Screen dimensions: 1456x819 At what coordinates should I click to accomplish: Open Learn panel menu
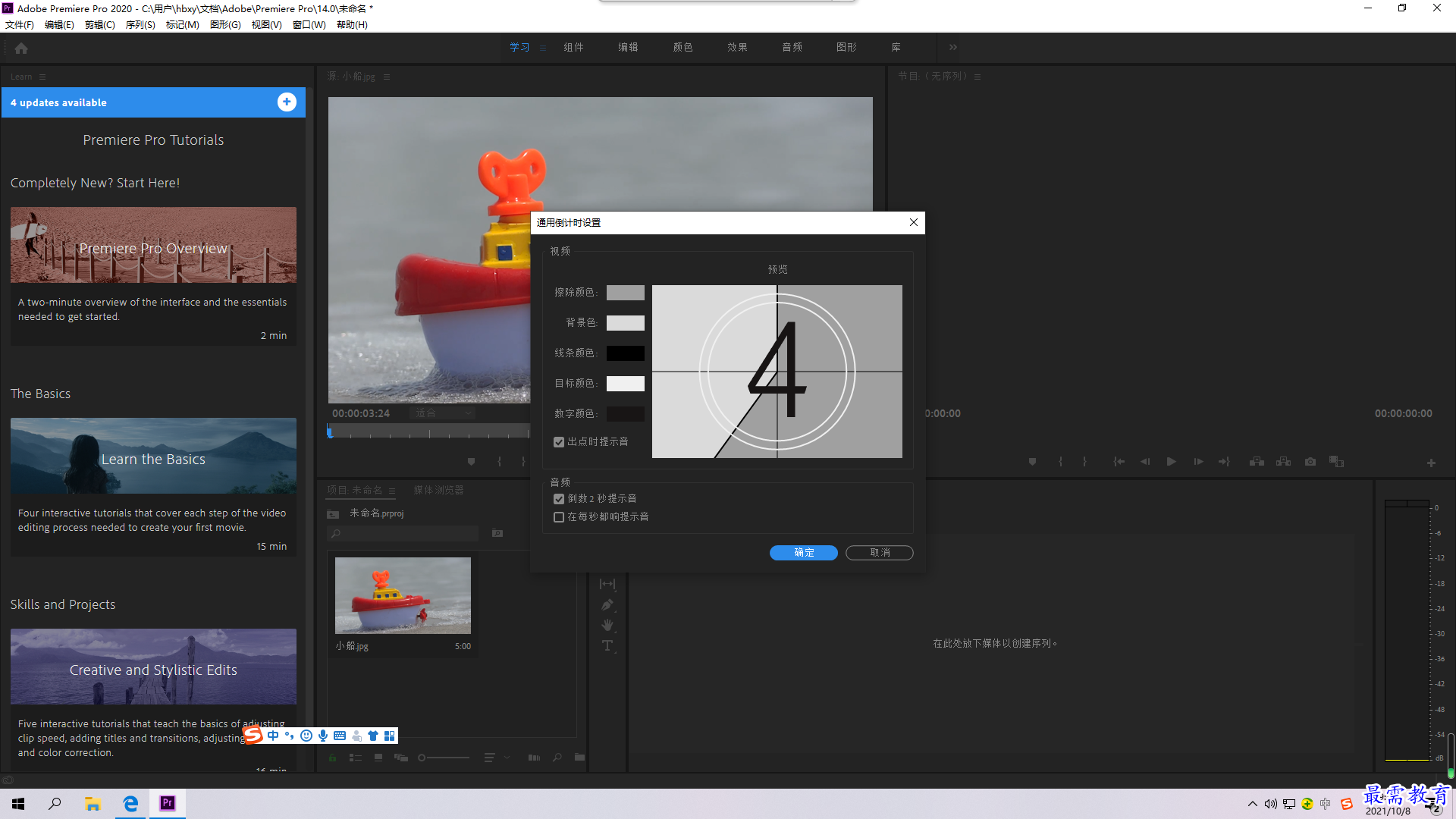(42, 77)
